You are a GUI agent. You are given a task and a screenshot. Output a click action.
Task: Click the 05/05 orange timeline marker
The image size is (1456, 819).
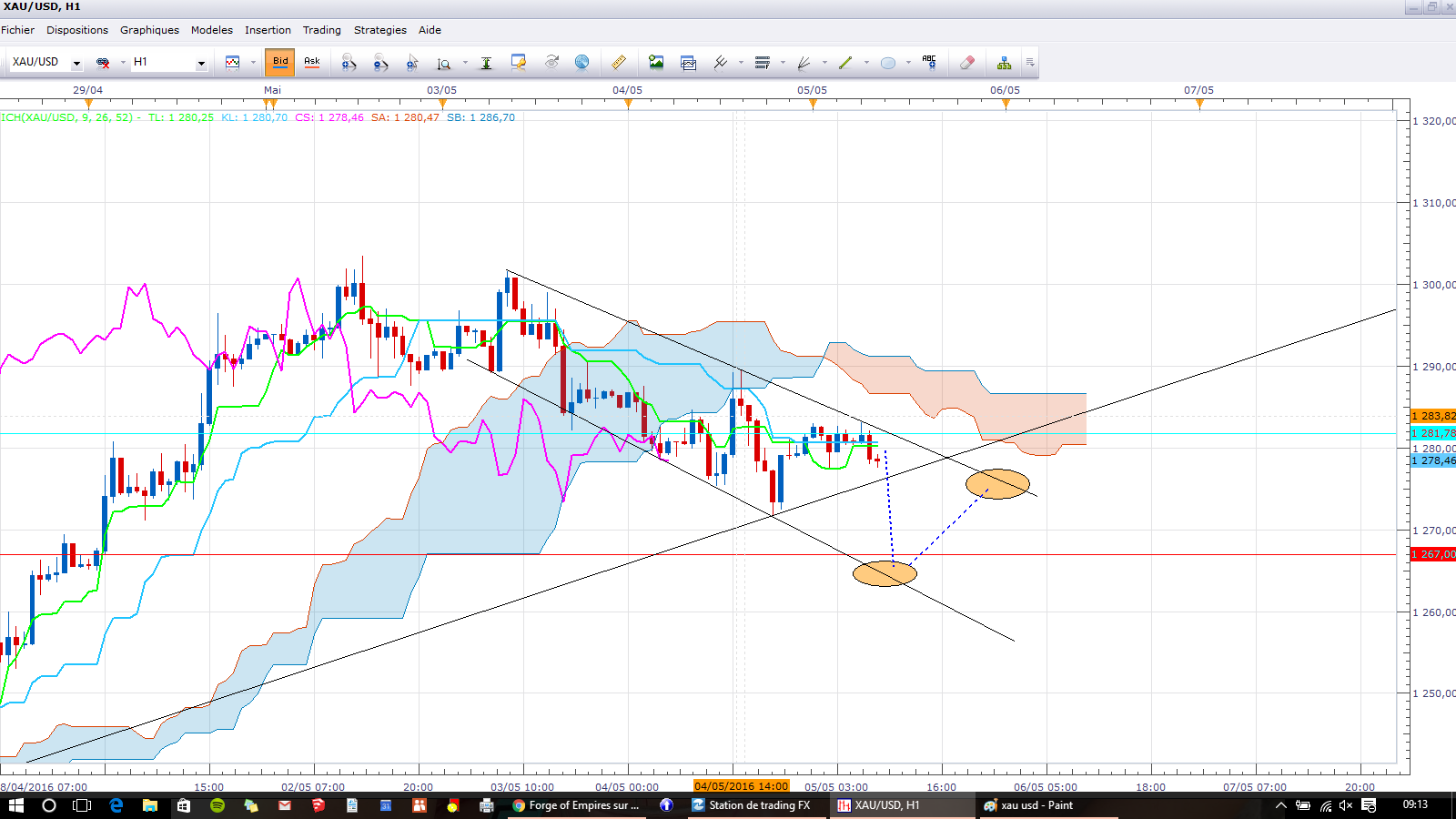tap(813, 104)
